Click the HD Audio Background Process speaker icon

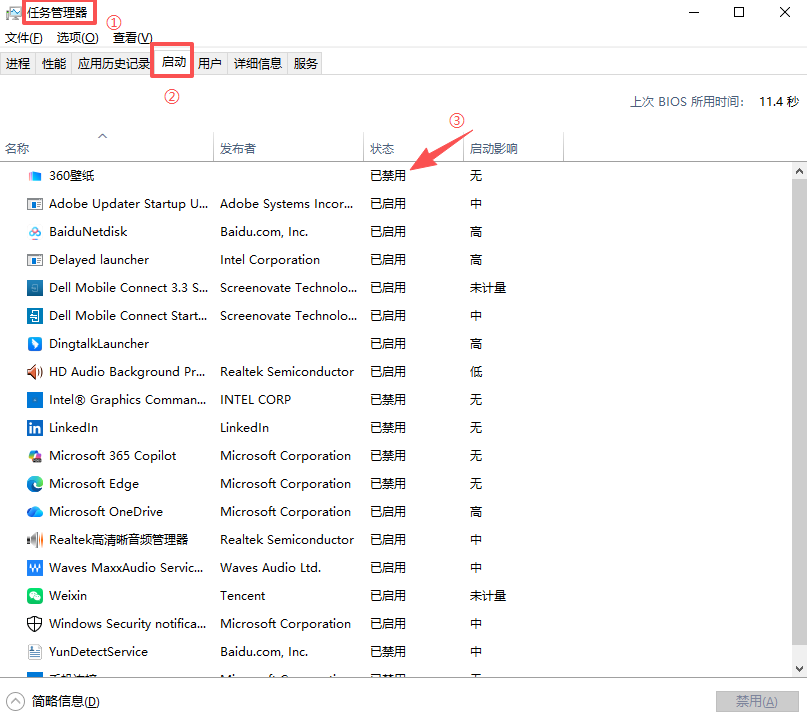34,372
